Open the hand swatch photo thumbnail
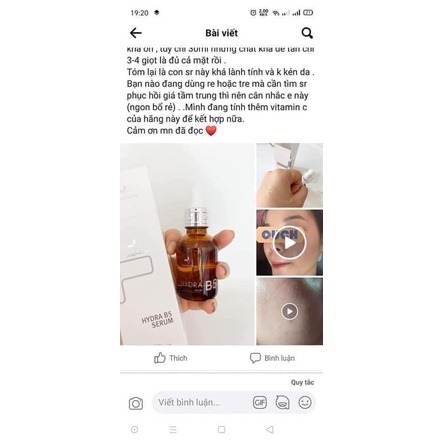Screen dimensions: 442x442 click(x=289, y=175)
